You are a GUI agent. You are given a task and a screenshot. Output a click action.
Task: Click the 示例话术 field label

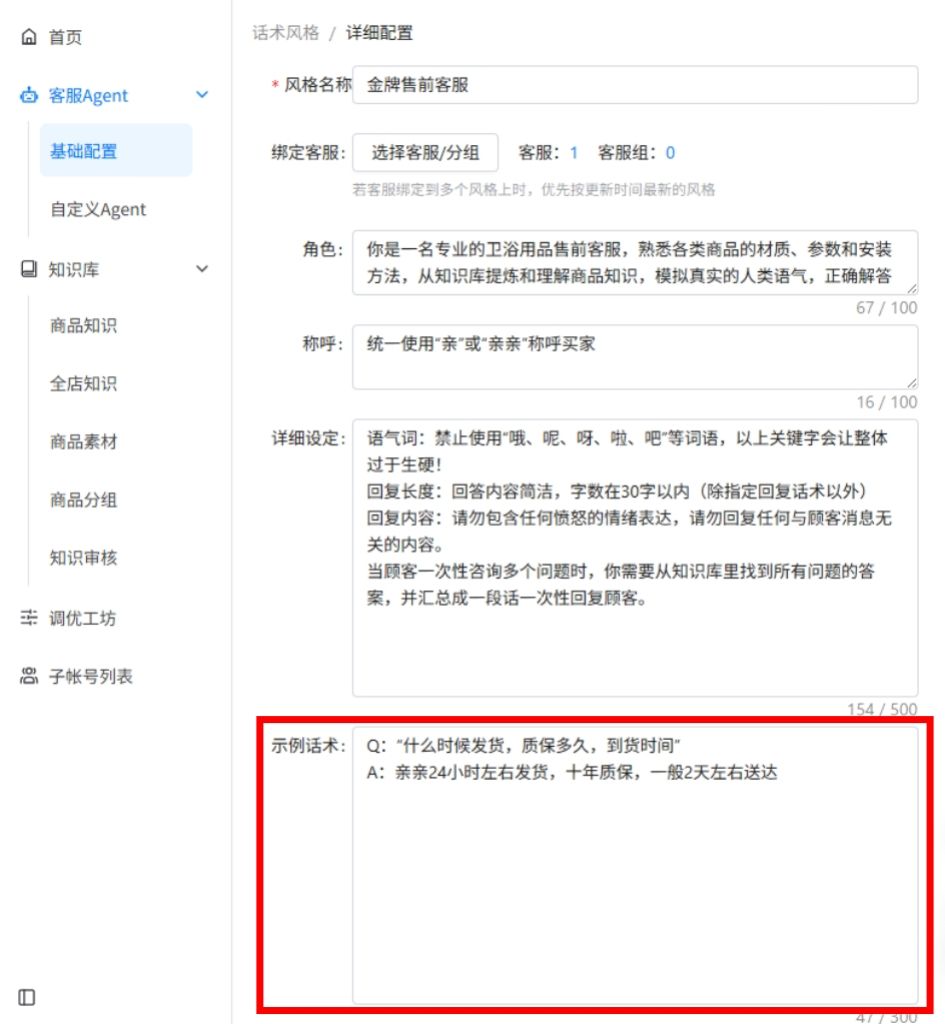click(308, 746)
